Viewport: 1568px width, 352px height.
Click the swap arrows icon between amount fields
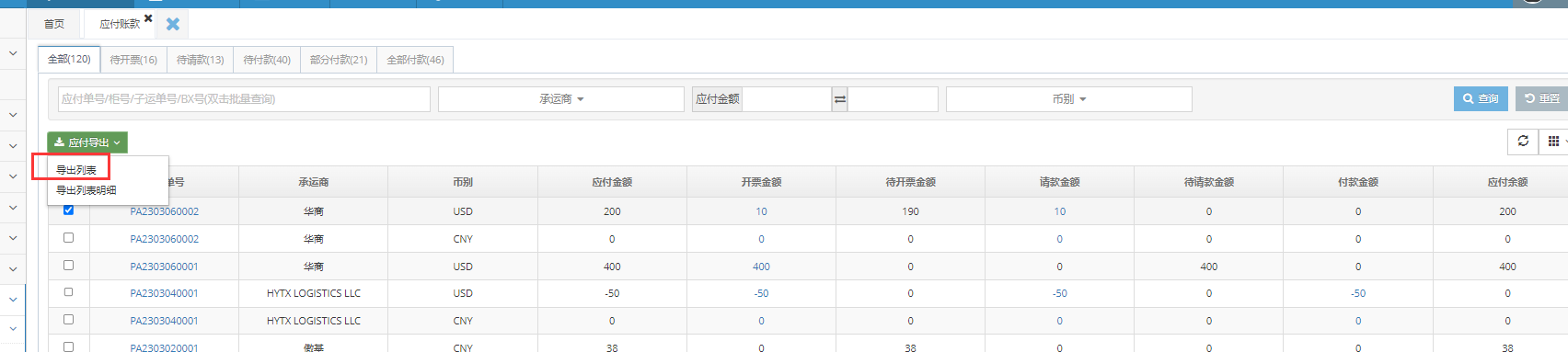click(x=839, y=99)
